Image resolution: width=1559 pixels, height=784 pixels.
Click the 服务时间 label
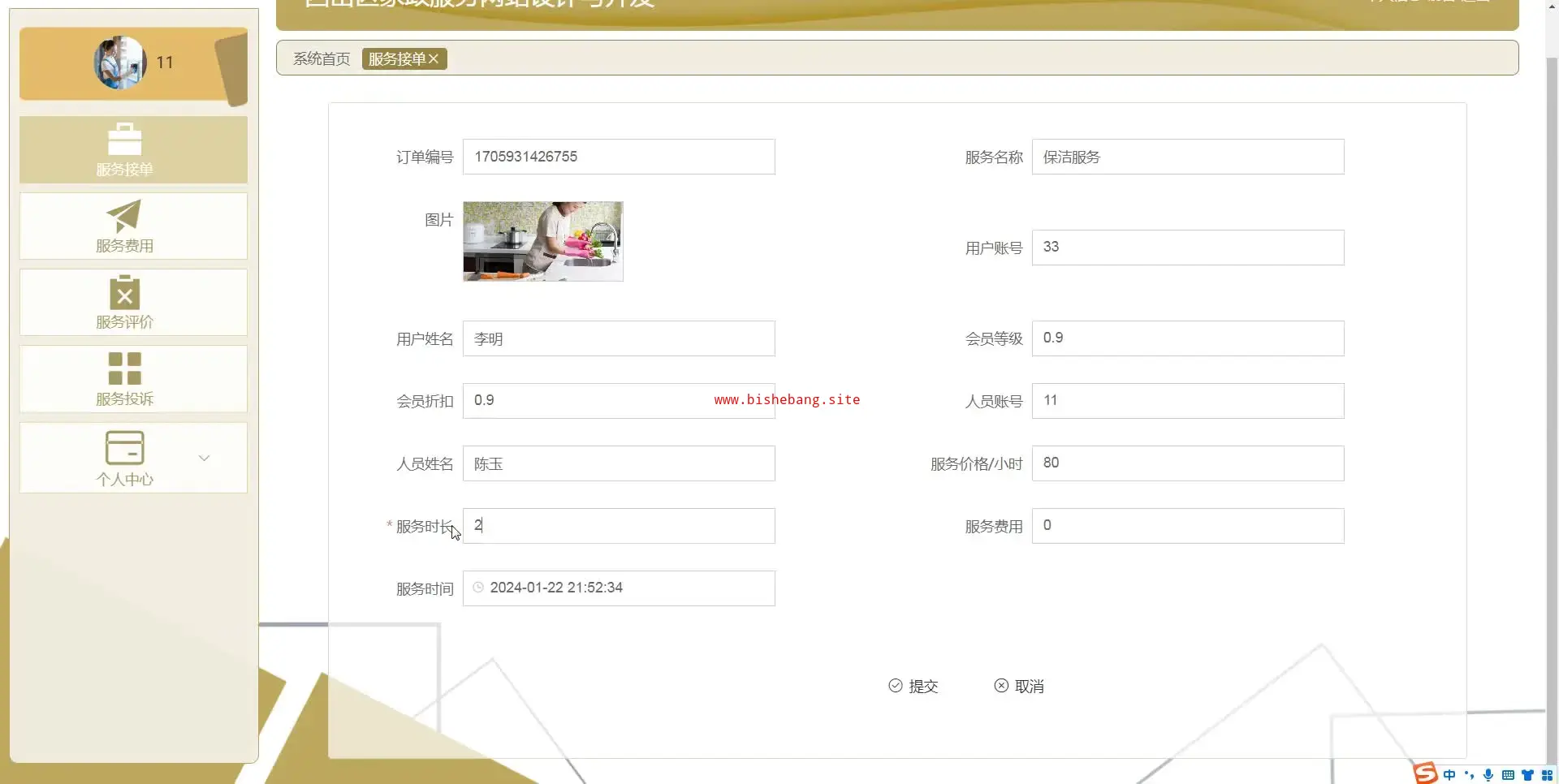click(425, 588)
